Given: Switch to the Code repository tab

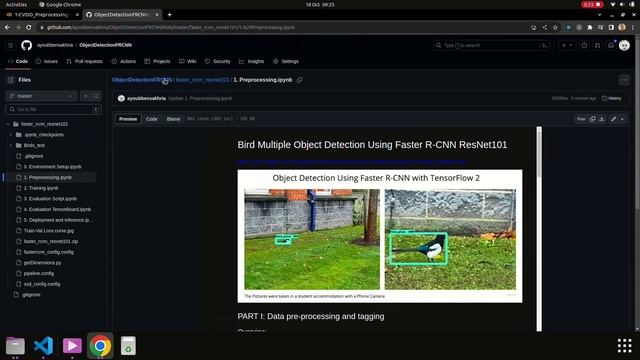Looking at the screenshot, I should (x=18, y=61).
